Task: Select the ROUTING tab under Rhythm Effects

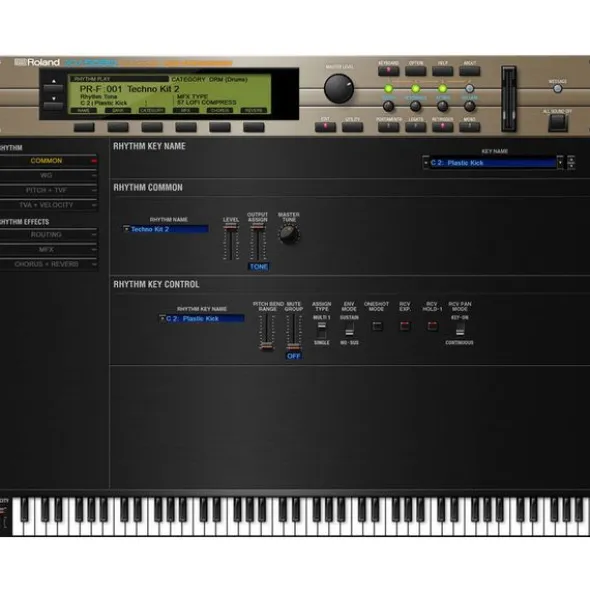Action: [x=48, y=235]
